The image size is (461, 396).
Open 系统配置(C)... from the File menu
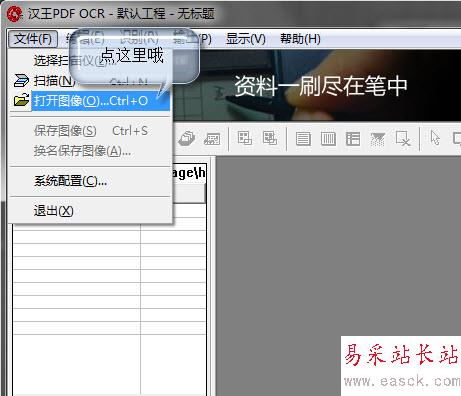(90, 181)
